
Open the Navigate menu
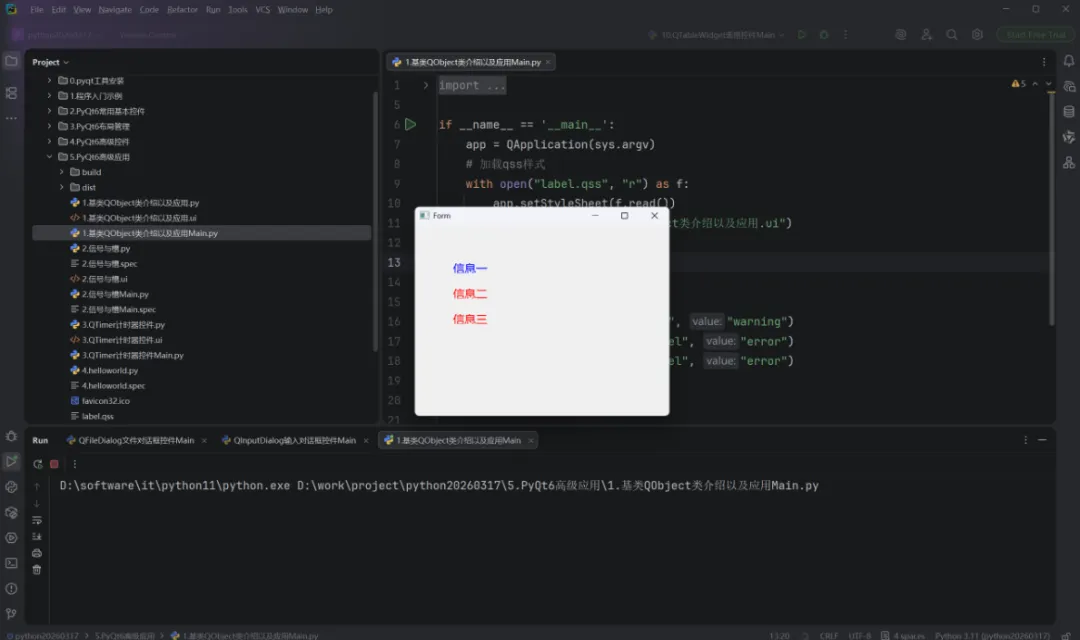pyautogui.click(x=115, y=10)
